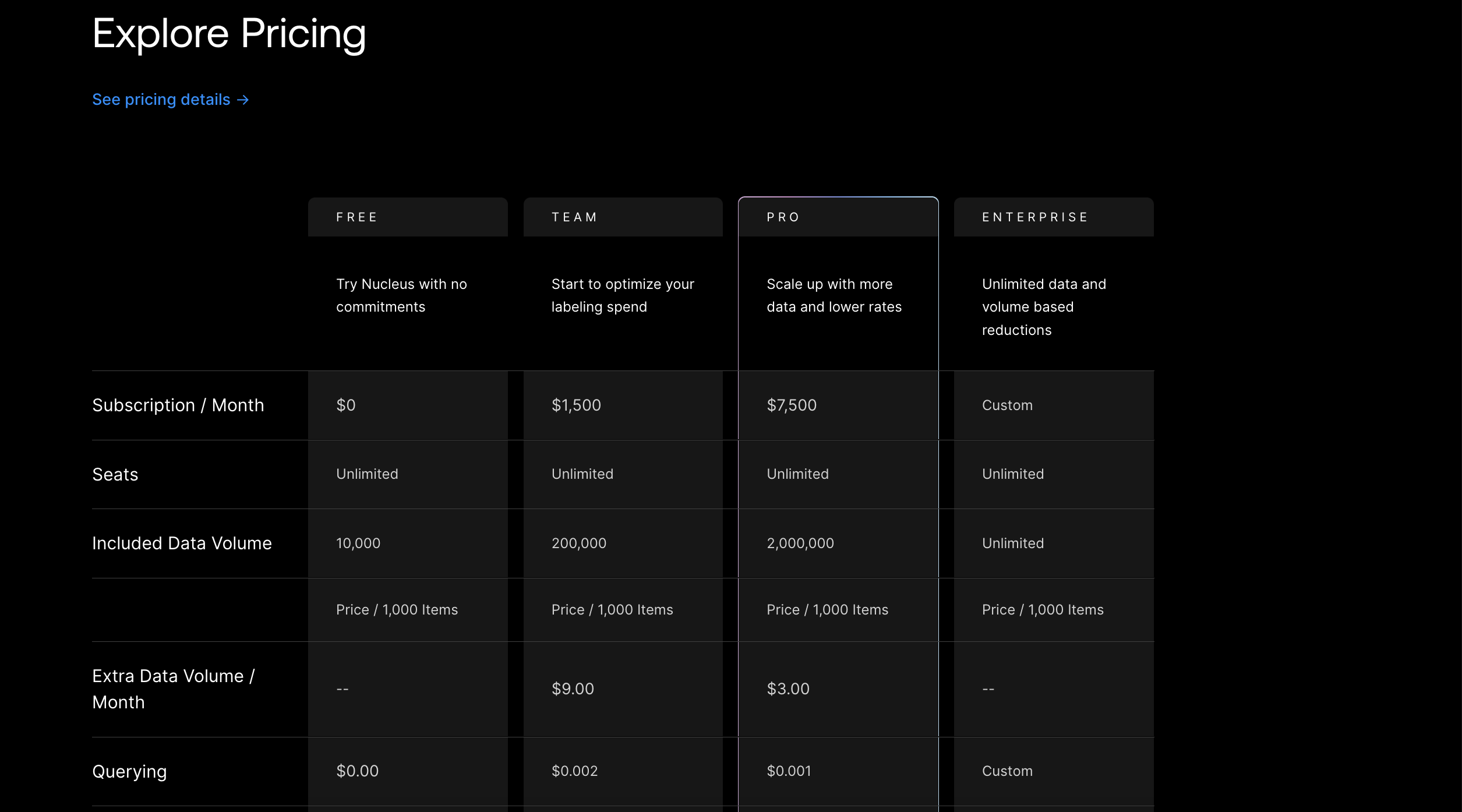Click the Custom Enterprise subscription cell
This screenshot has width=1462, height=812.
[x=1007, y=405]
